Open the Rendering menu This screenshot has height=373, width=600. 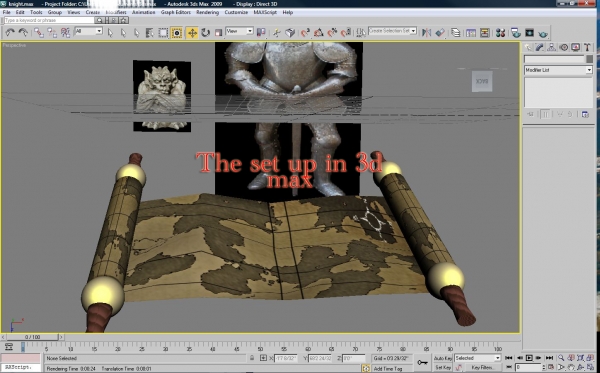(207, 12)
